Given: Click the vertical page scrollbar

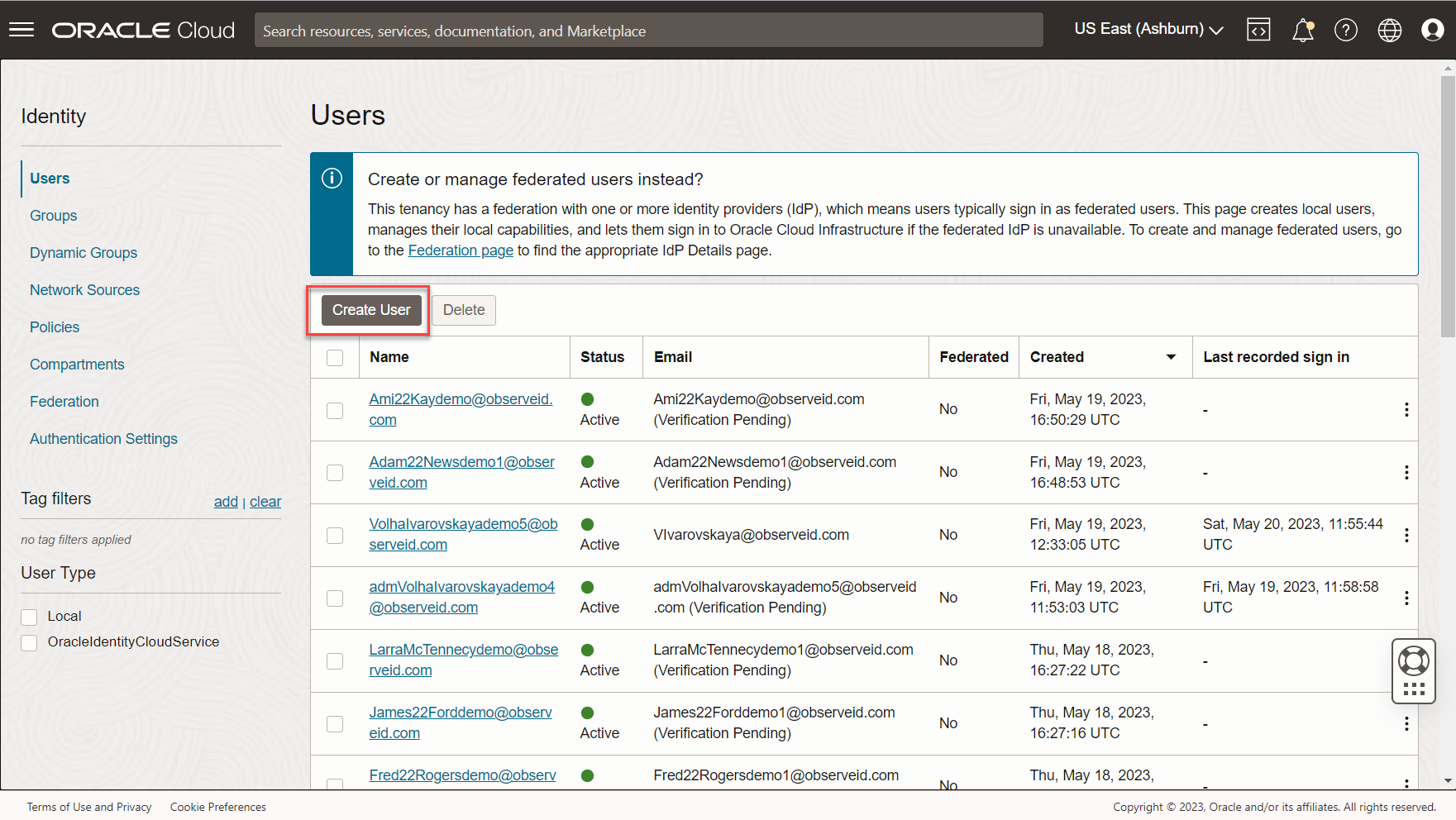Looking at the screenshot, I should (x=1447, y=207).
